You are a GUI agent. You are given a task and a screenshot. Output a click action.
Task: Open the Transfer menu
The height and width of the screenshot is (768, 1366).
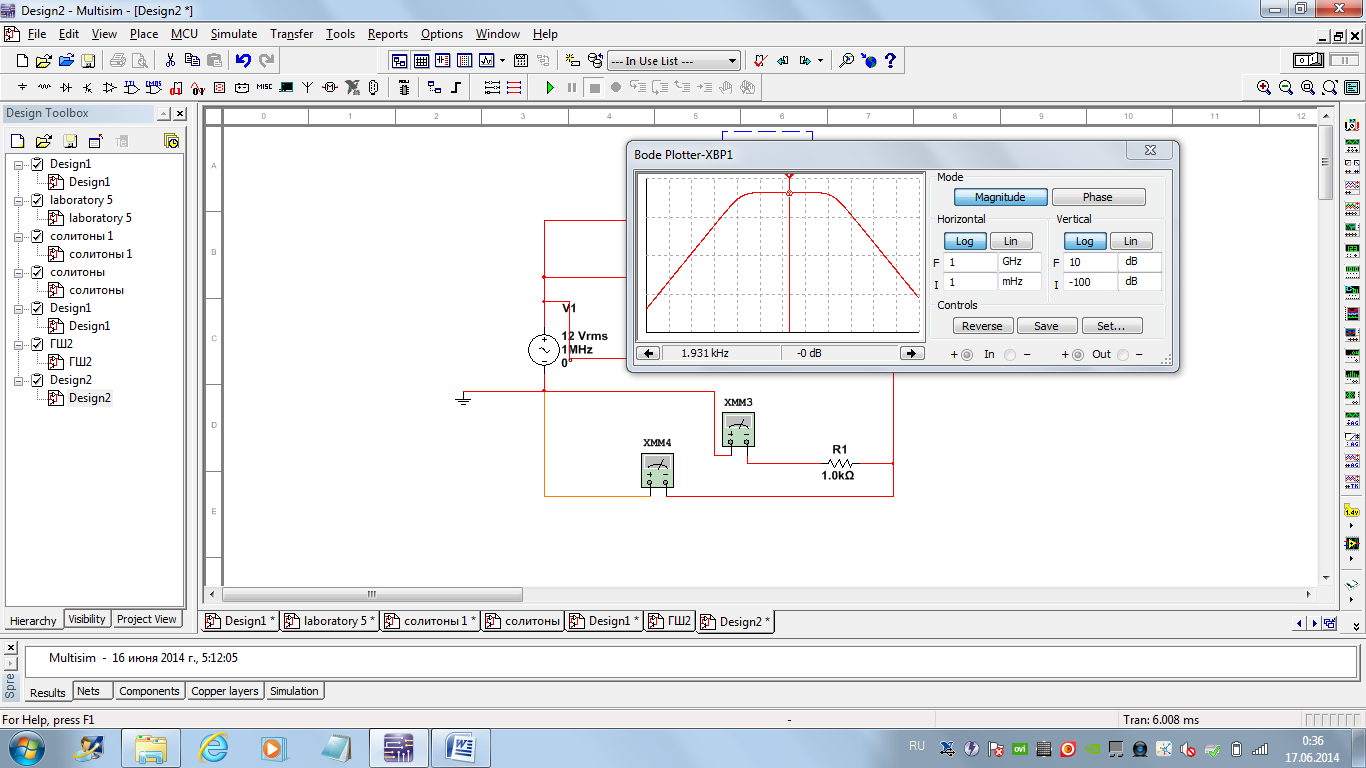[291, 34]
